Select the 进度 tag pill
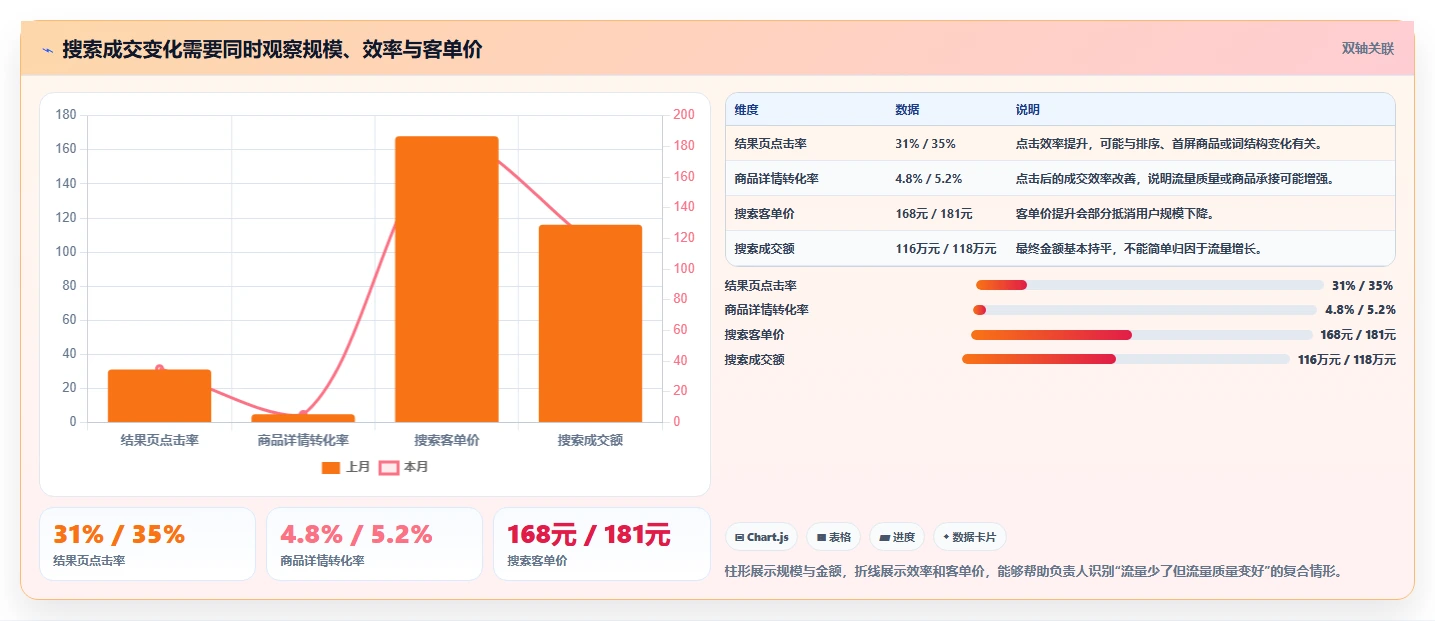 (x=897, y=537)
